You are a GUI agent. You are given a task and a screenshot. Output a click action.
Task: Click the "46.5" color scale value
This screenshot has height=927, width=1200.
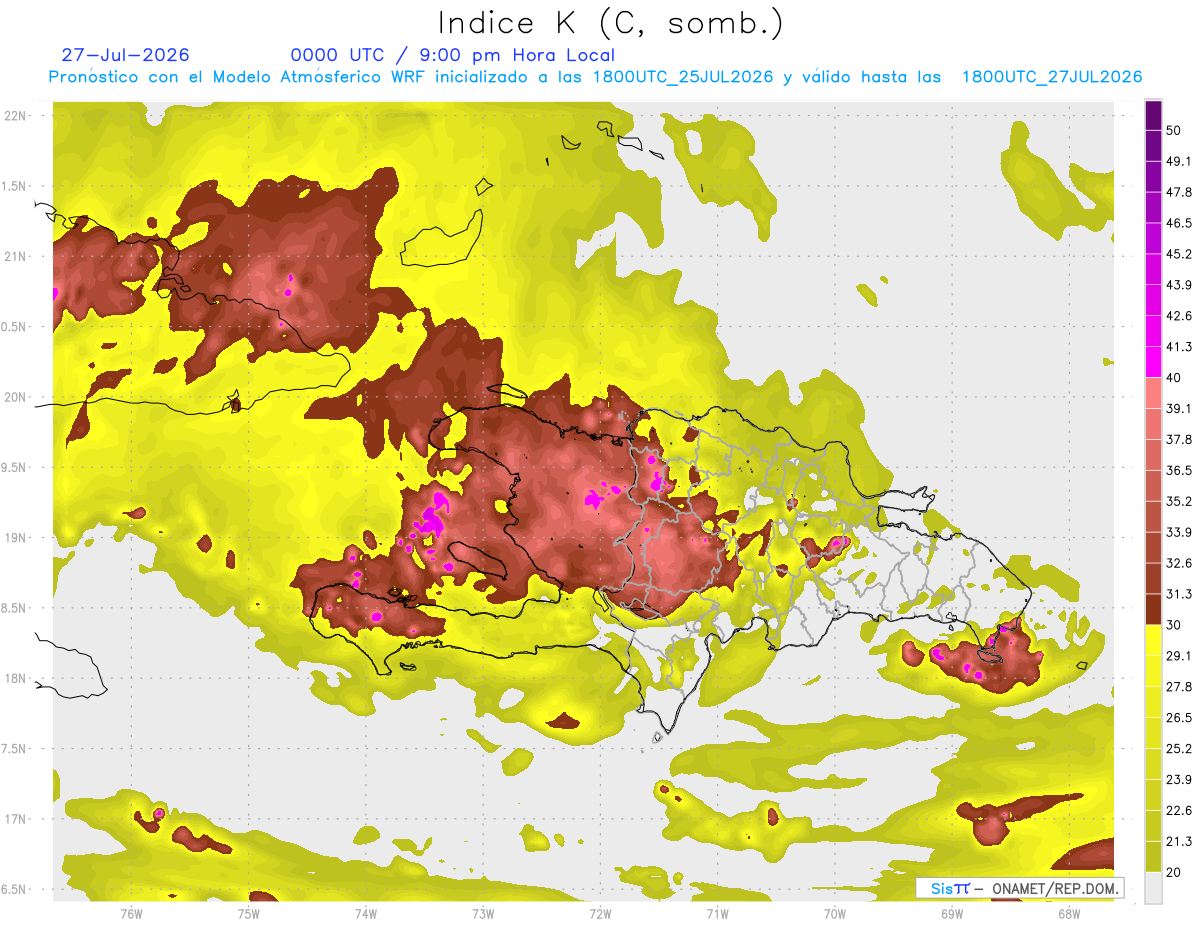[1179, 223]
